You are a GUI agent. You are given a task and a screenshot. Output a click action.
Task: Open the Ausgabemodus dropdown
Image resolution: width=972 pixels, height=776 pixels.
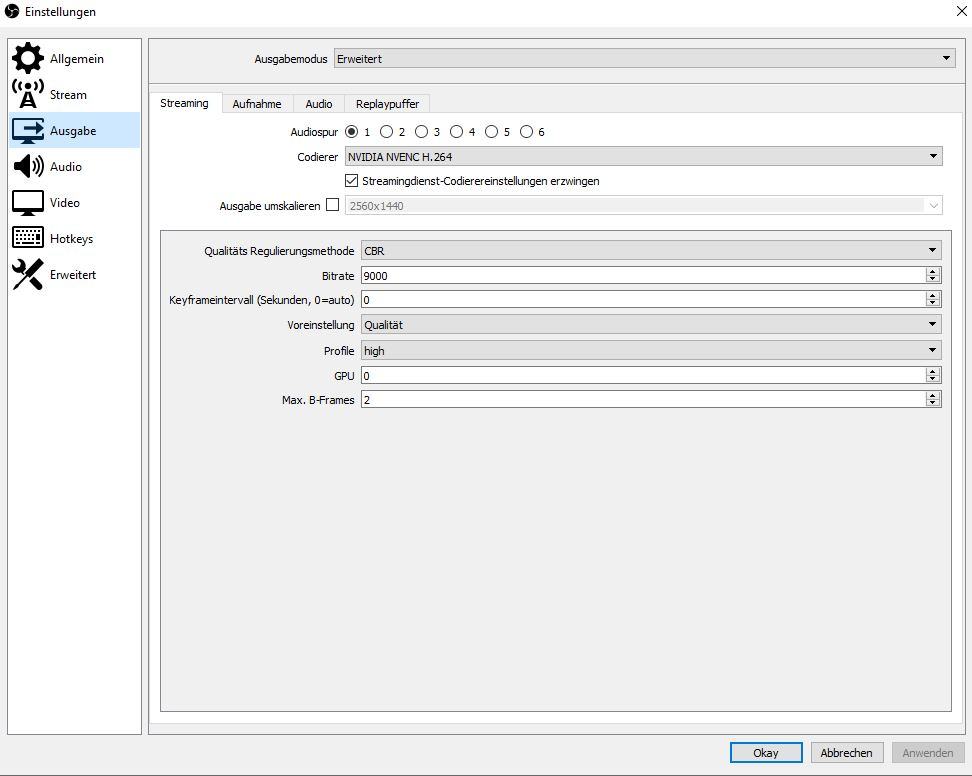click(x=644, y=58)
